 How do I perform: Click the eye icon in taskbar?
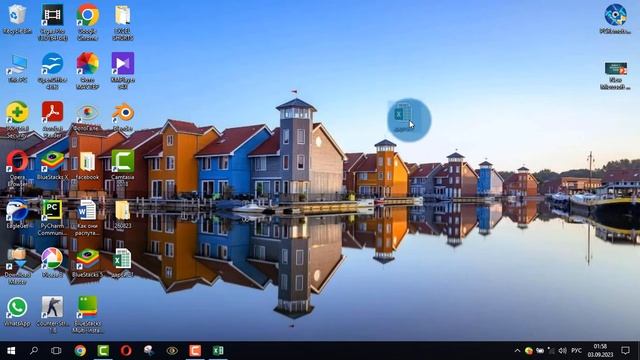click(x=172, y=351)
